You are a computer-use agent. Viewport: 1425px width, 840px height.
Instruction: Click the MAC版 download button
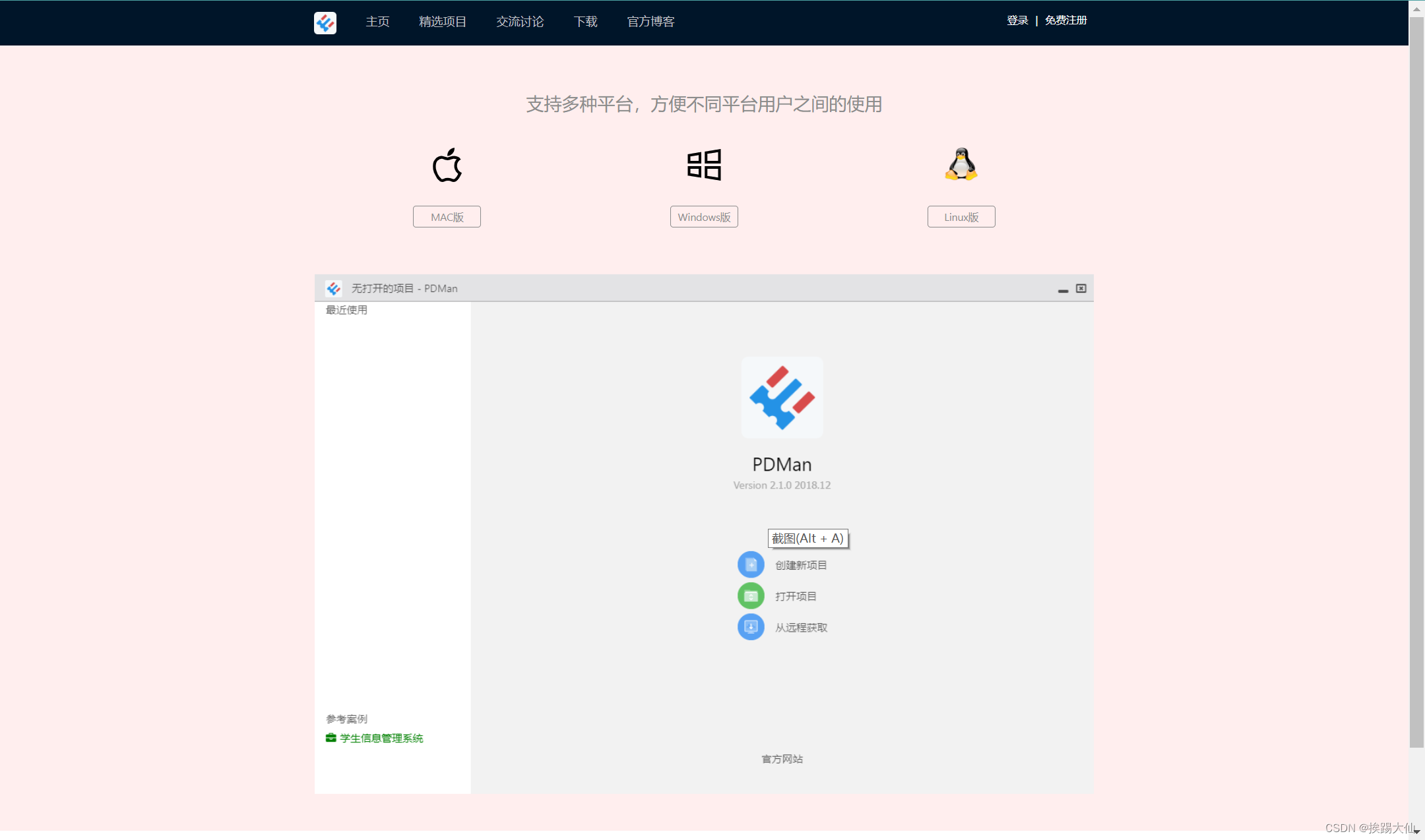(447, 217)
